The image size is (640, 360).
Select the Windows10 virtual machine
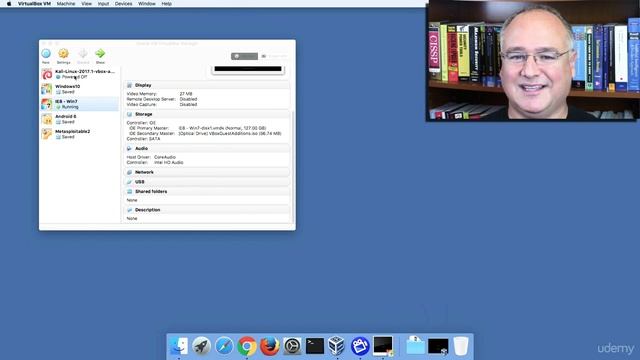tap(80, 89)
